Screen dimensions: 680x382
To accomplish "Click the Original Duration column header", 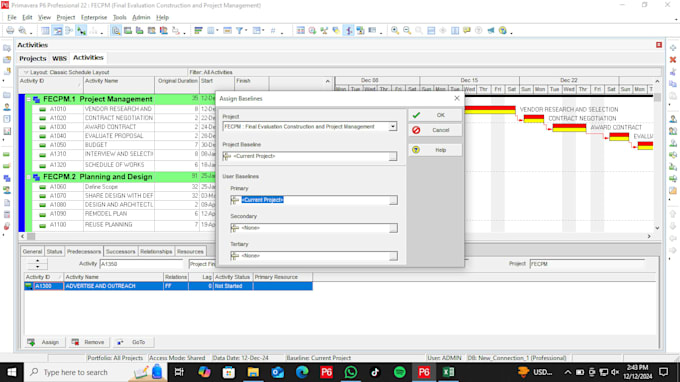I will [x=177, y=81].
